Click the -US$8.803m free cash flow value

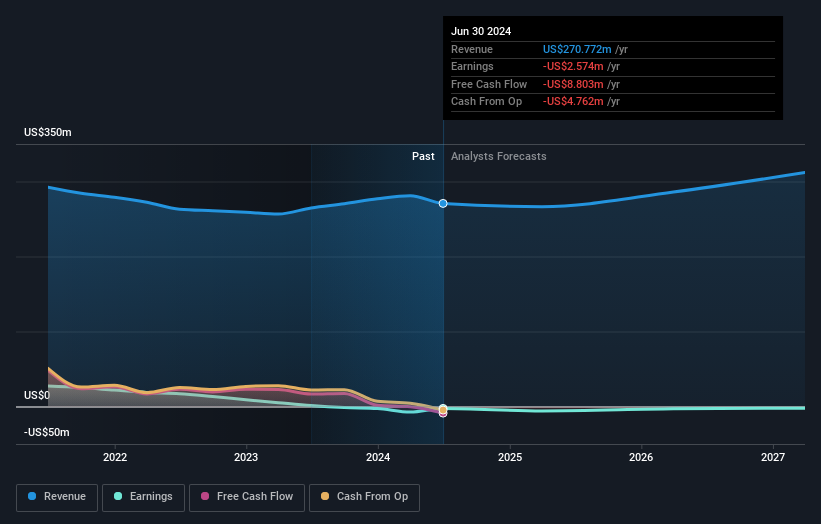pyautogui.click(x=573, y=84)
